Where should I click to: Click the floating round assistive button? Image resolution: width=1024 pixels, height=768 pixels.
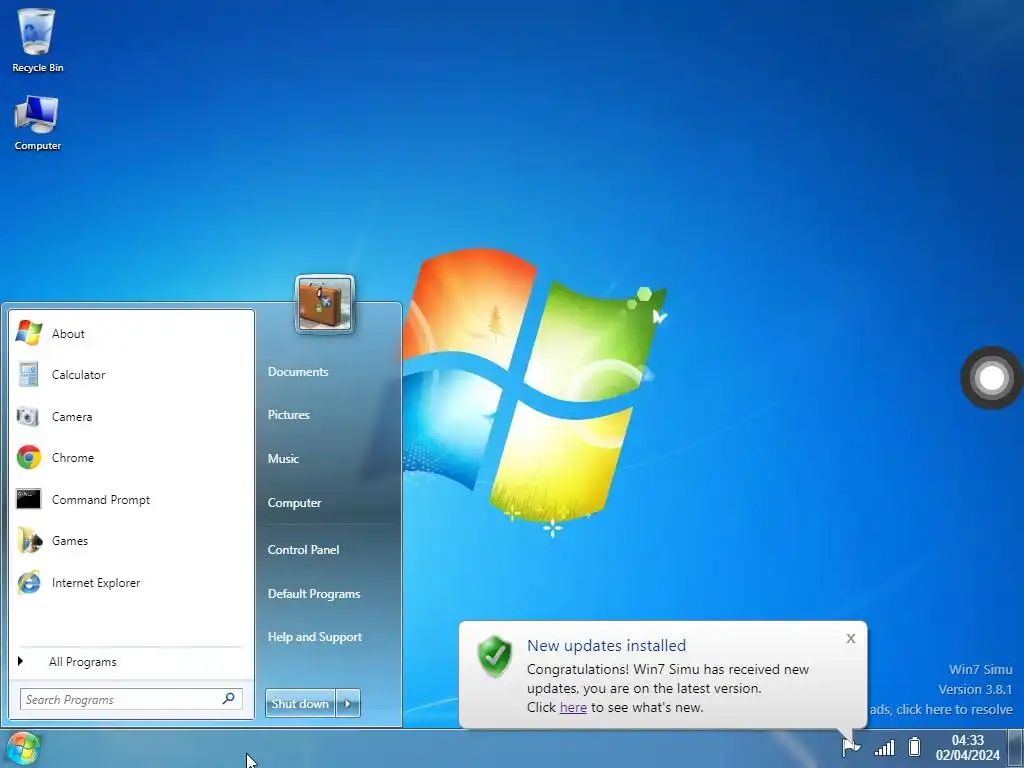click(x=991, y=378)
